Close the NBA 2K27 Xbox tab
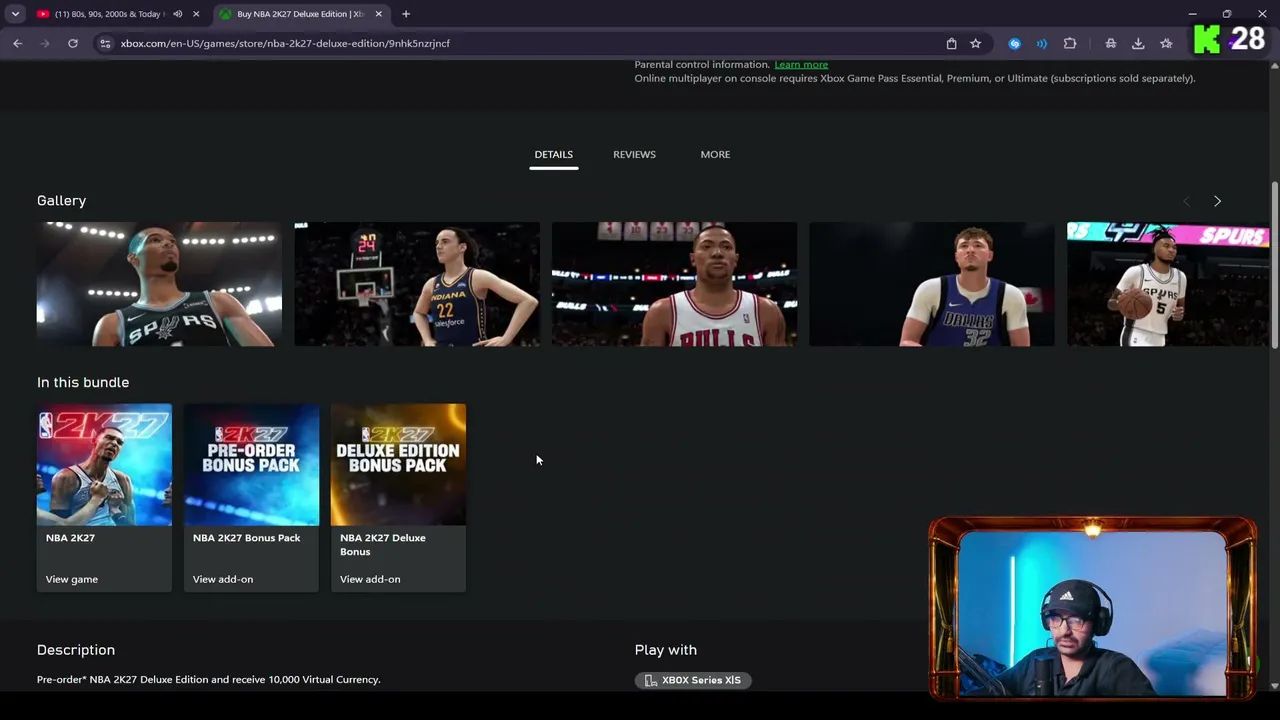This screenshot has width=1280, height=720. coord(378,14)
